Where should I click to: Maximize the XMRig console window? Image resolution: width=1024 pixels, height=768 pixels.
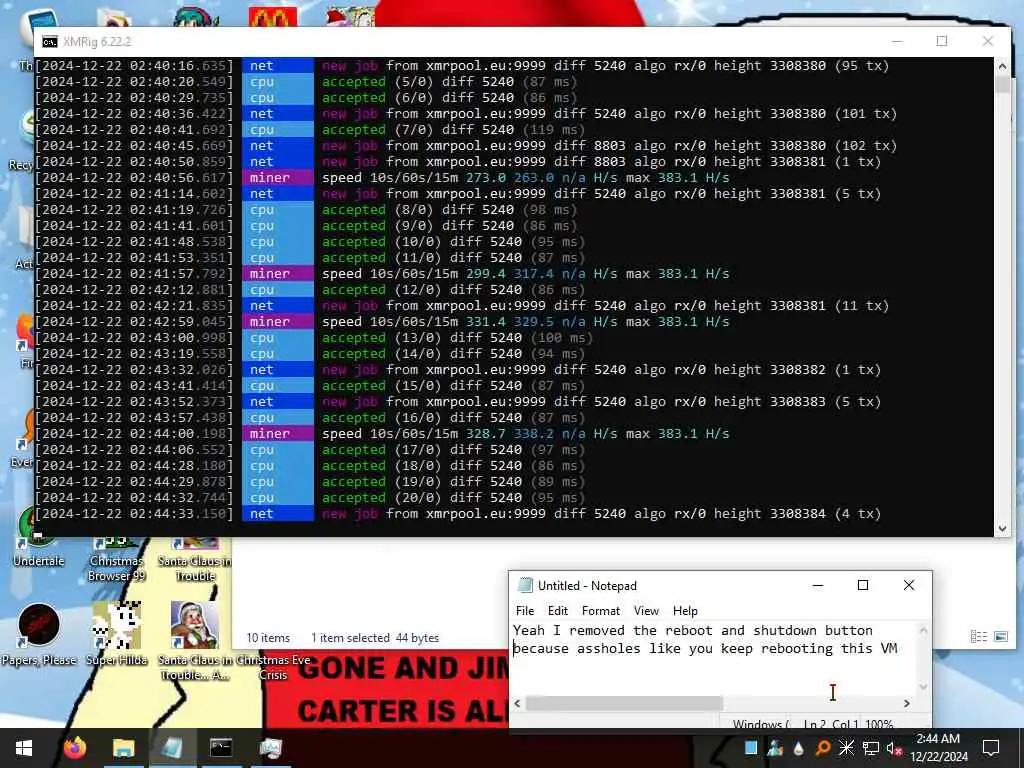coord(942,41)
